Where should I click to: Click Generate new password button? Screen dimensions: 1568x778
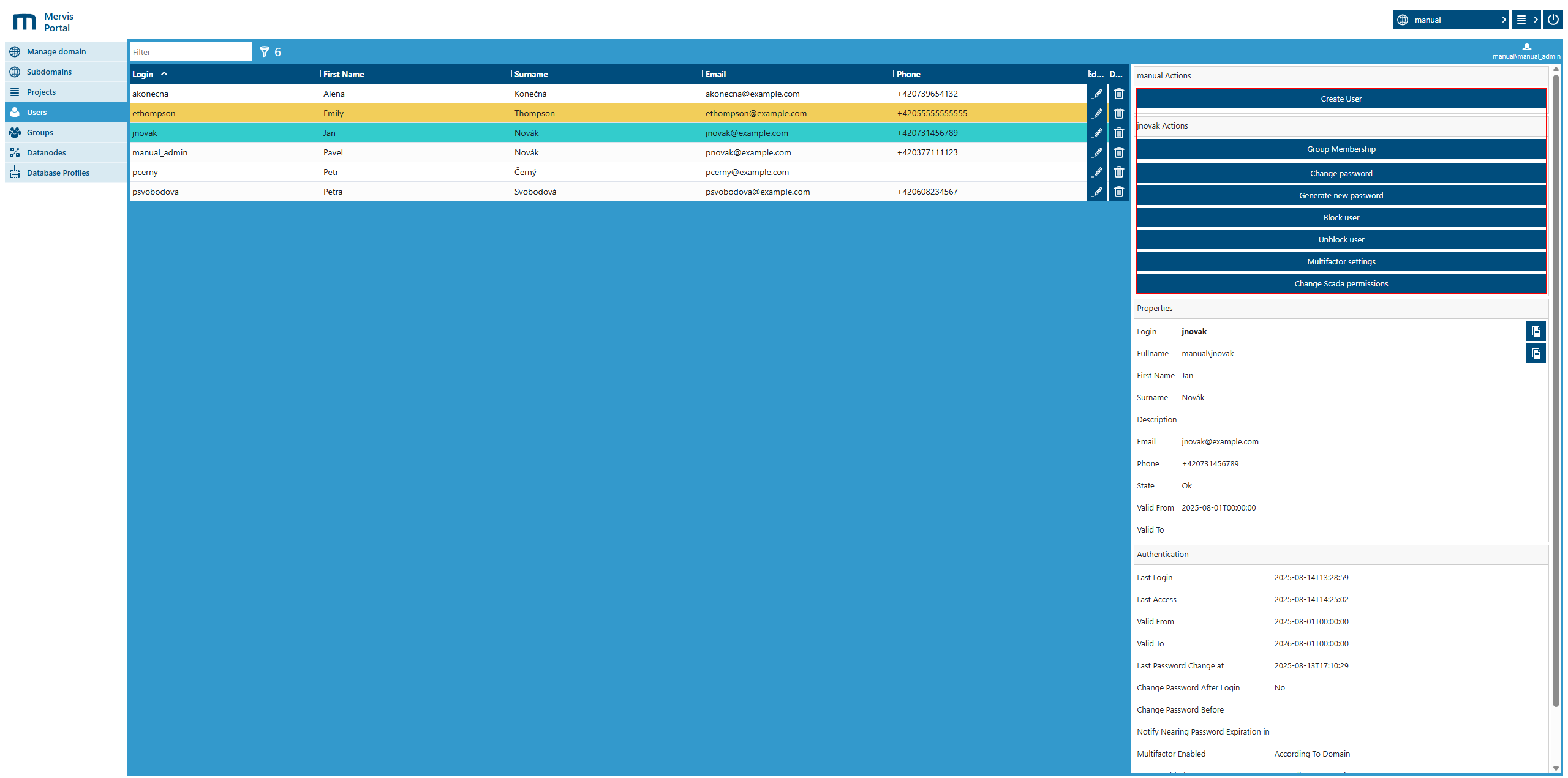coord(1341,195)
